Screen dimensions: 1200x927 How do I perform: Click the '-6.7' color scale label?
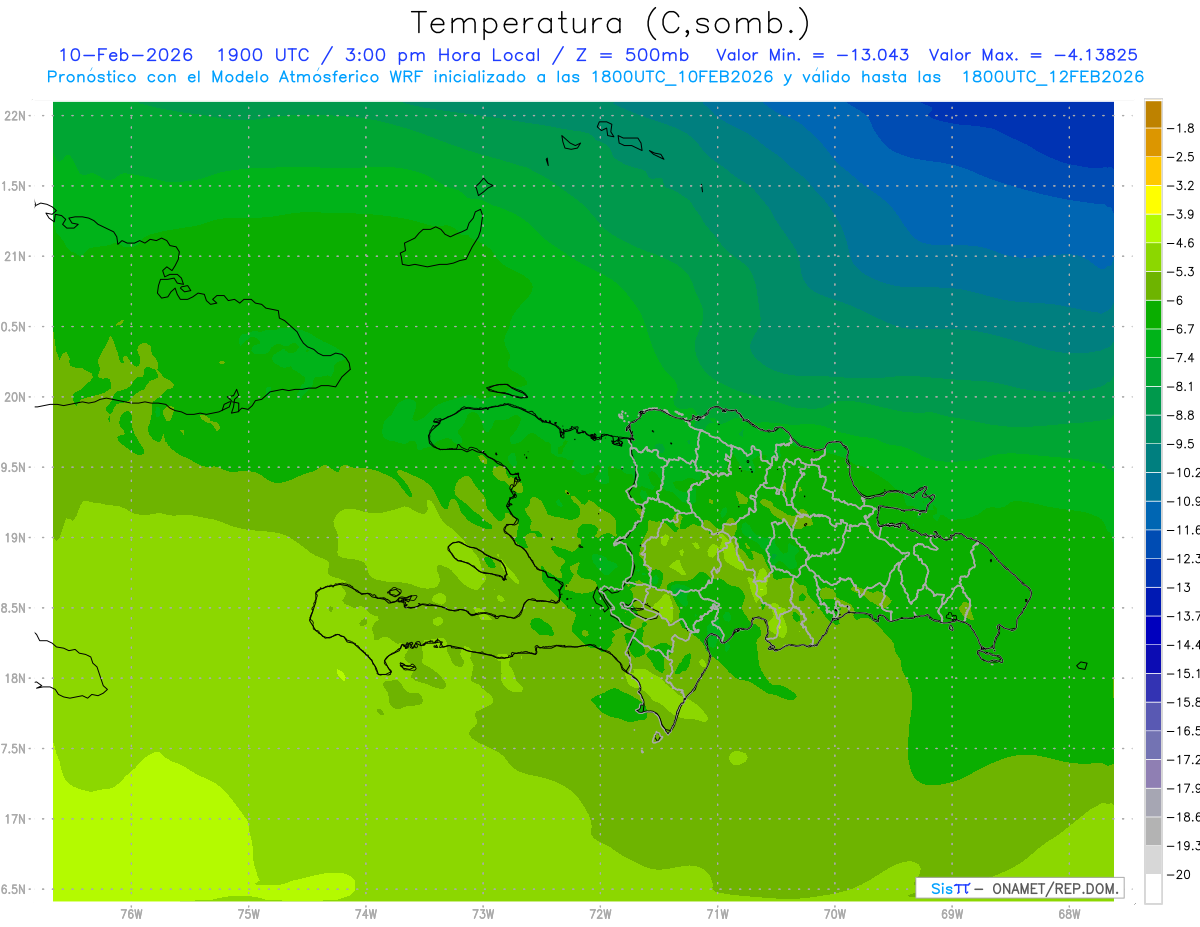point(1181,329)
